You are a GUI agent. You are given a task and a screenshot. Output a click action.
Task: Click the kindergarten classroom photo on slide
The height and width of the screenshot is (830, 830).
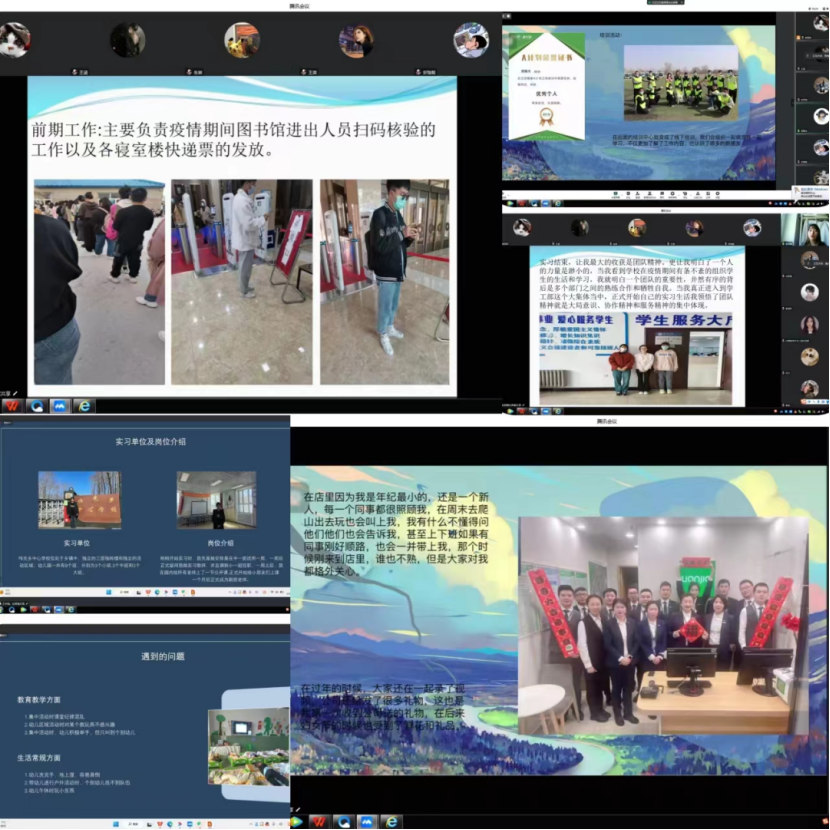247,745
